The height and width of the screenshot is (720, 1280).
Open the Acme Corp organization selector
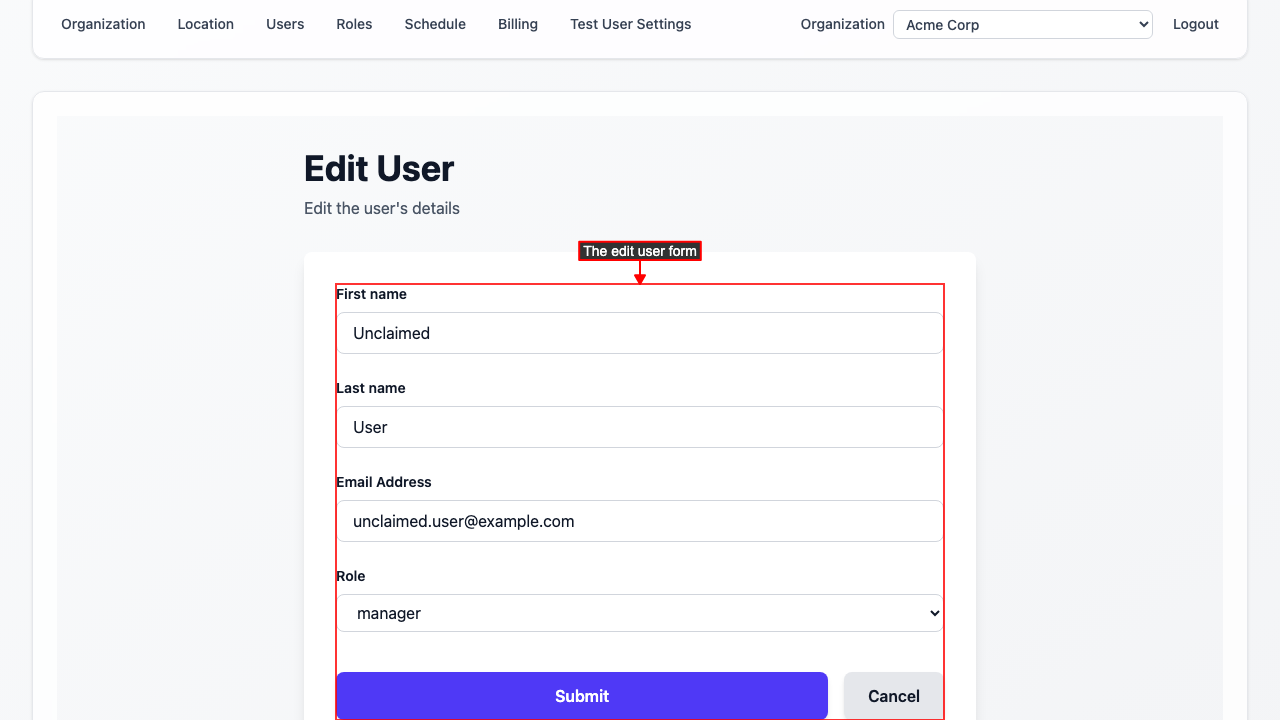pos(1022,24)
